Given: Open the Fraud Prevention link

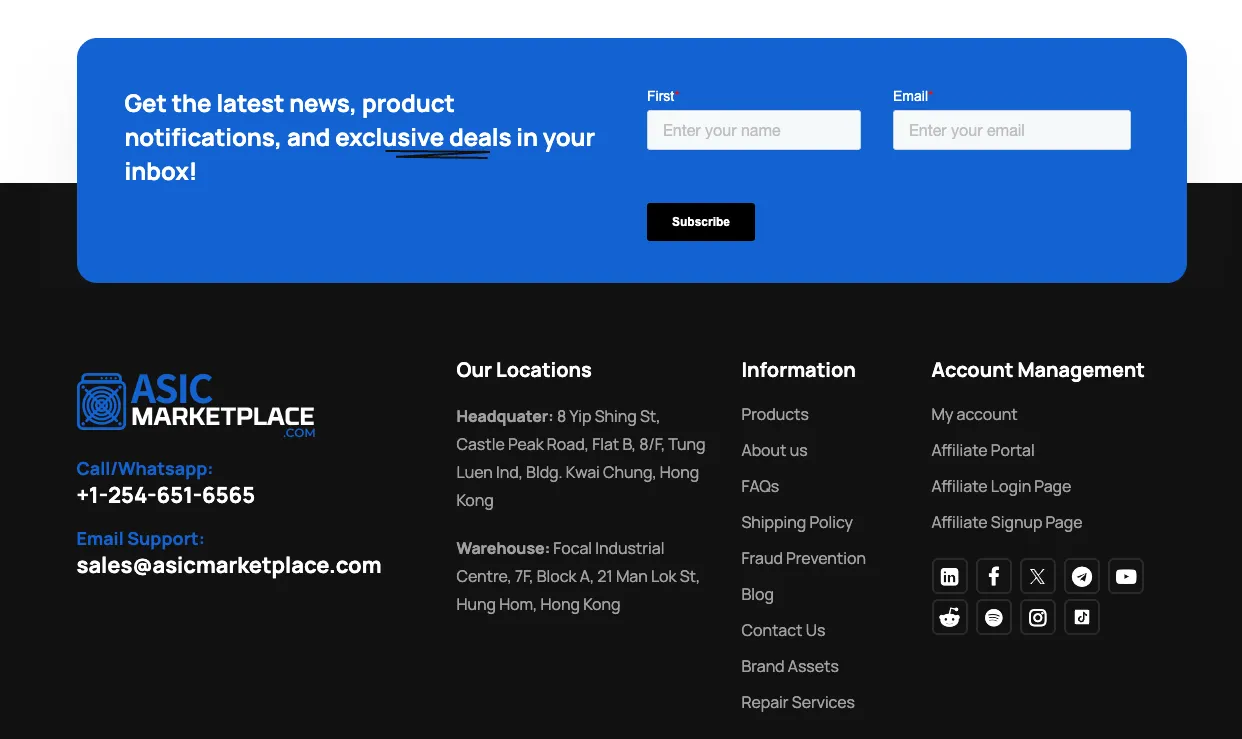Looking at the screenshot, I should [803, 558].
